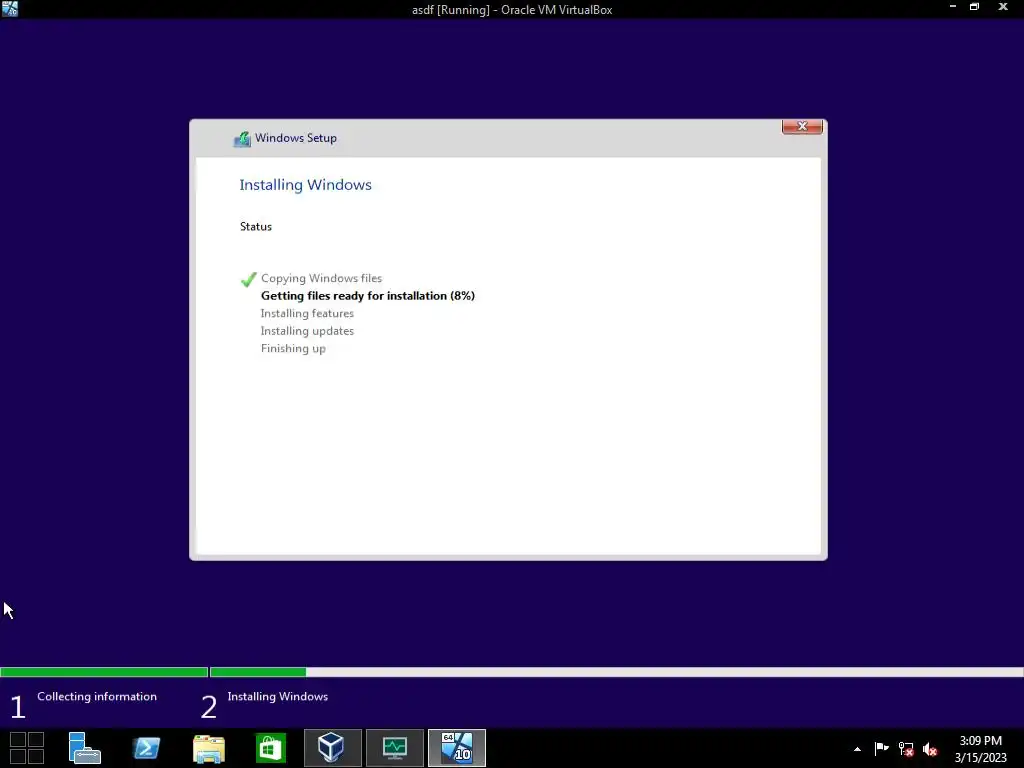Viewport: 1024px width, 768px height.
Task: Click the 'Installing Windows' progress bar segment
Action: 616,672
